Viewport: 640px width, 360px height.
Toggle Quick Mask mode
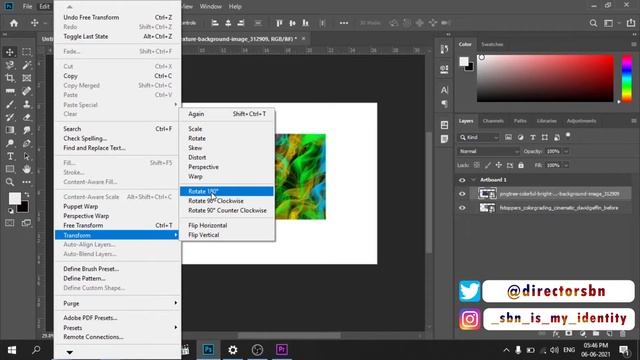coord(10,223)
